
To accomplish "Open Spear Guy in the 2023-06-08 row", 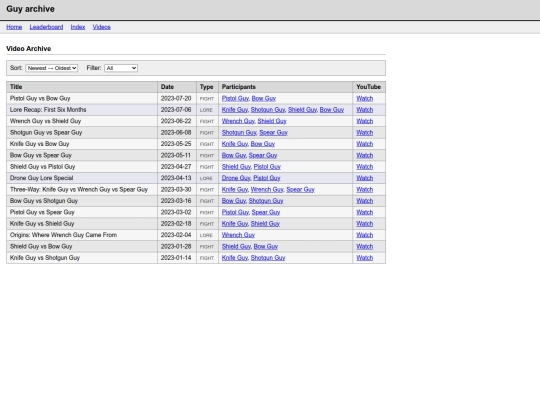I will (273, 133).
